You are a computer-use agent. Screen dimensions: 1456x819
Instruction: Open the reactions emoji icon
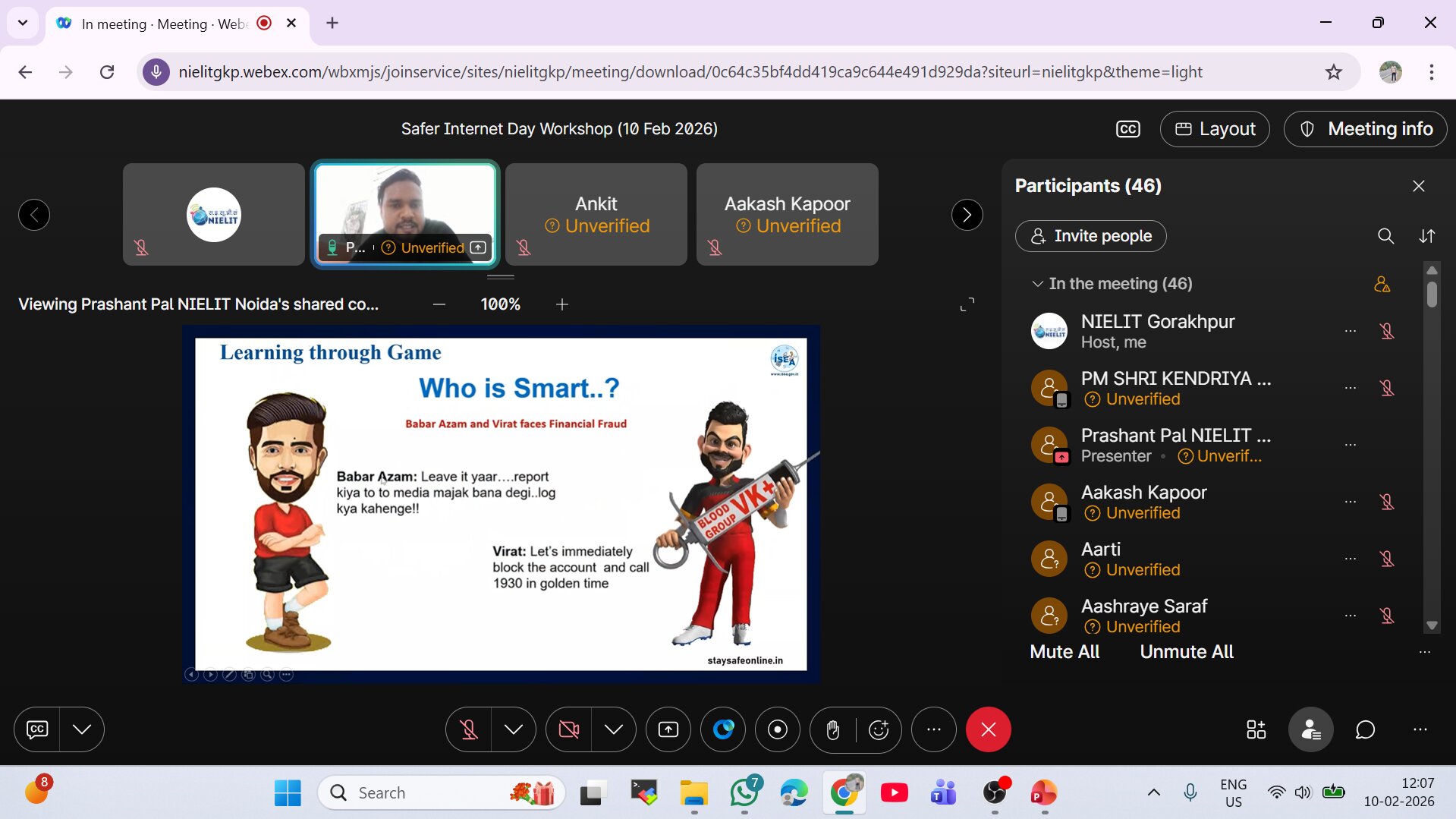click(879, 729)
